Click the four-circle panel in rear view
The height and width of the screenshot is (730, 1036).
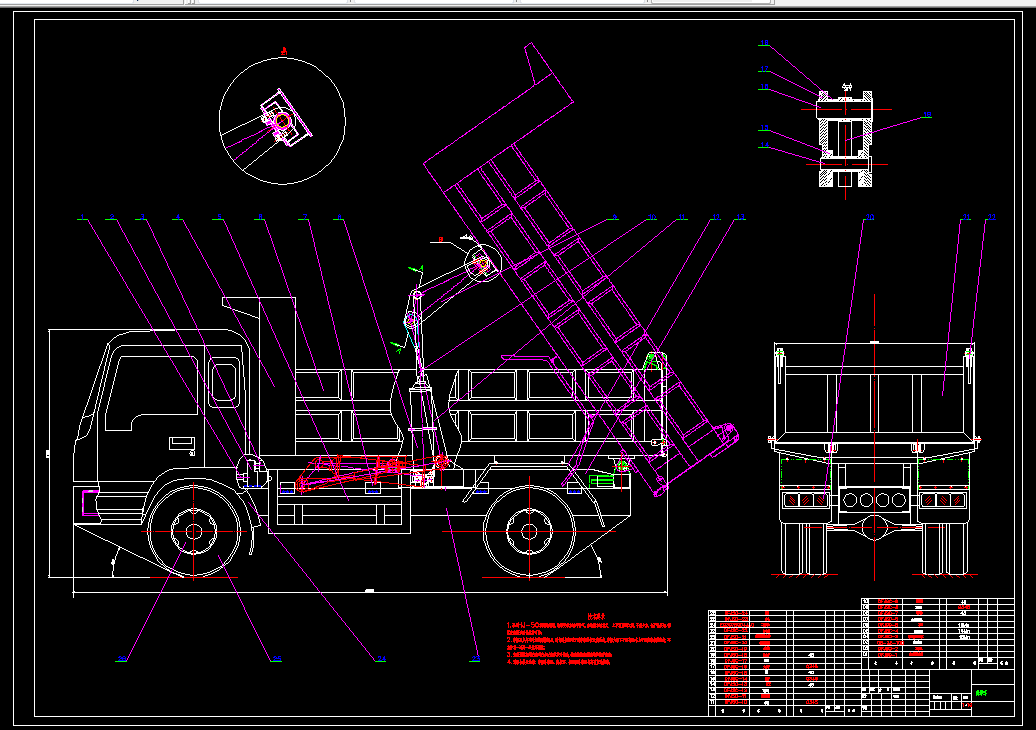[875, 500]
